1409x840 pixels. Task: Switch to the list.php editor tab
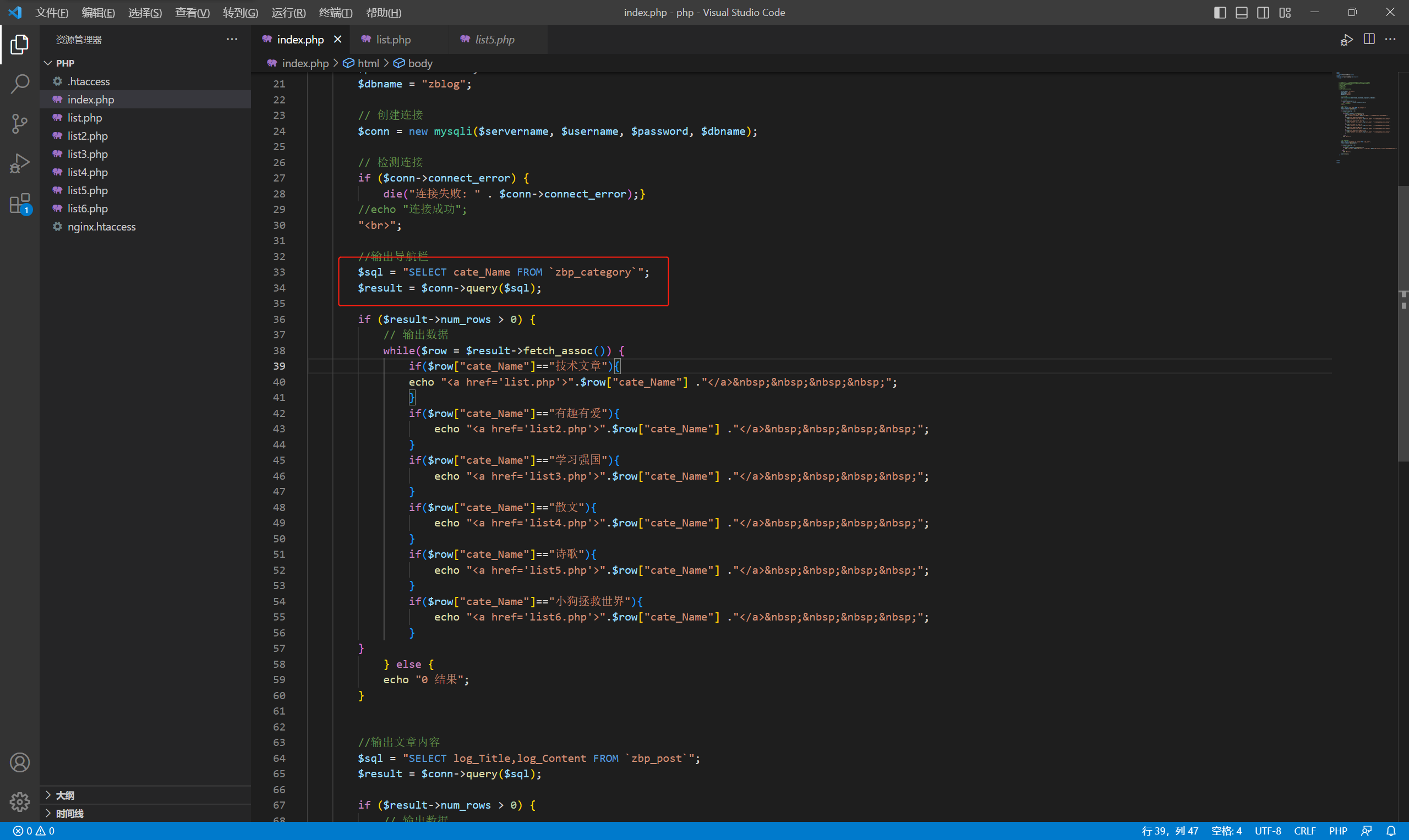click(393, 40)
